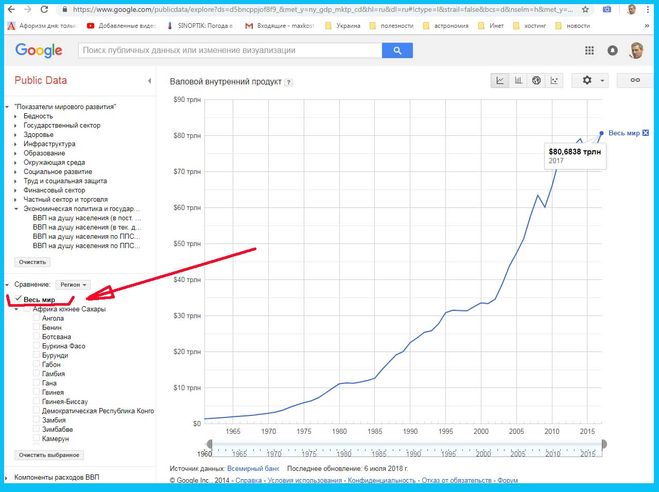
Task: Click the "Очистить выбранное" button
Action: click(48, 455)
